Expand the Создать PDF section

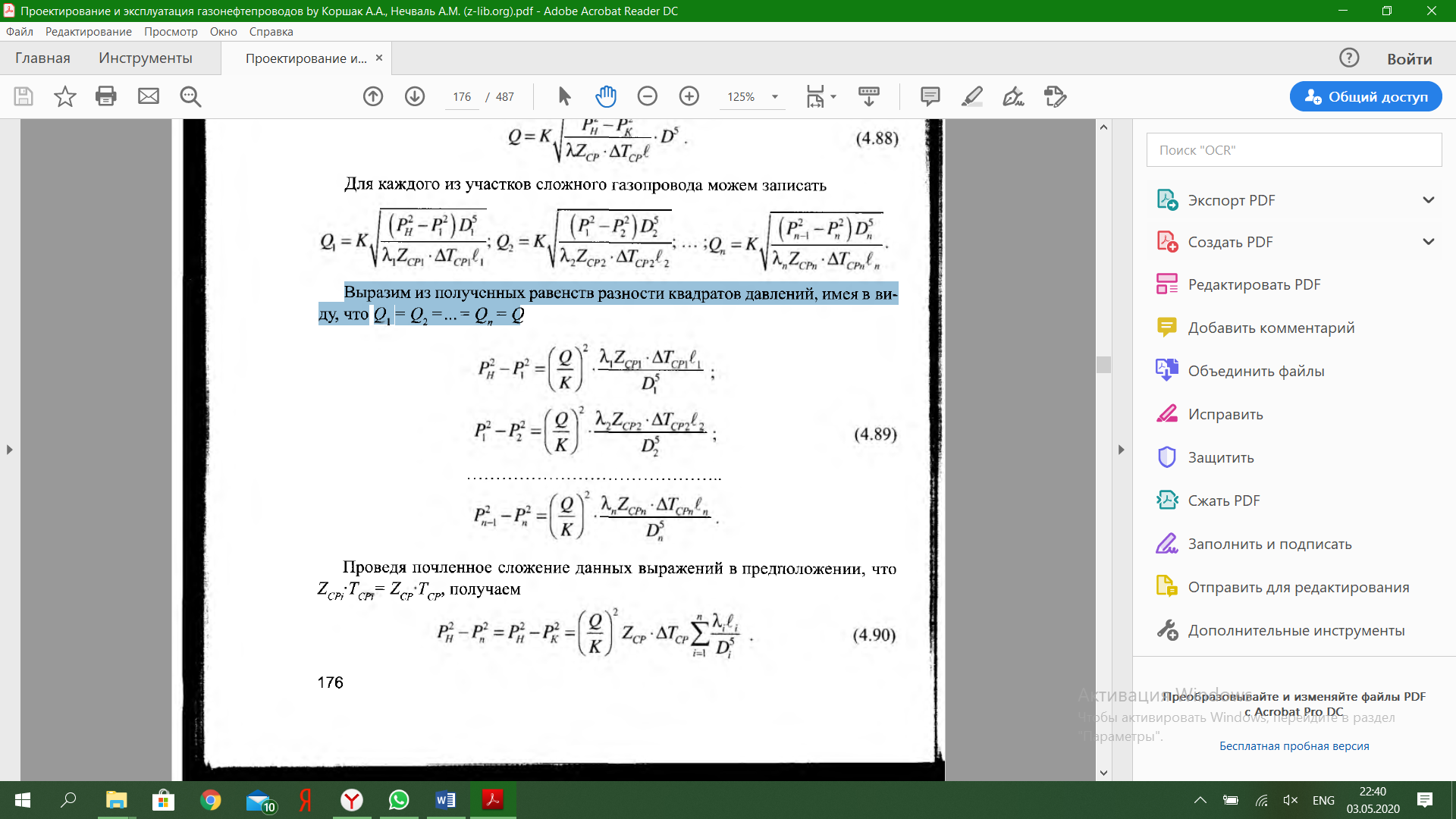tap(1428, 242)
